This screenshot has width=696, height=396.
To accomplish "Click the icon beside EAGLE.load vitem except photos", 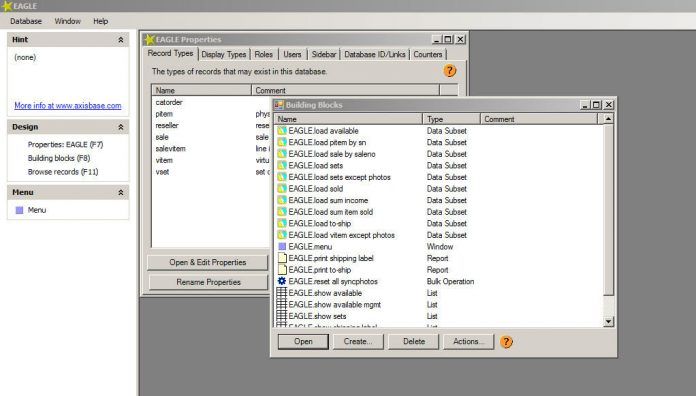I will (x=281, y=234).
